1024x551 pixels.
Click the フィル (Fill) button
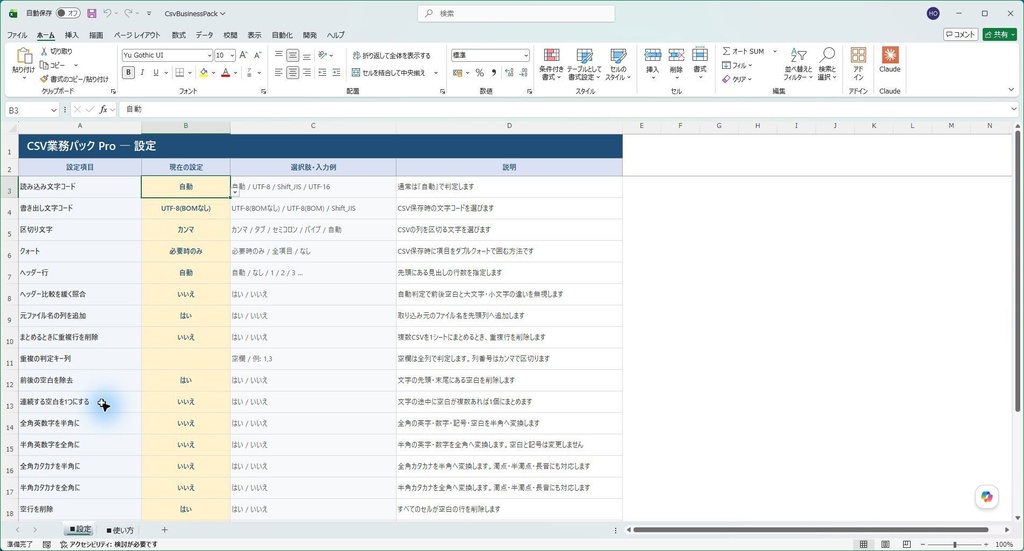point(737,65)
